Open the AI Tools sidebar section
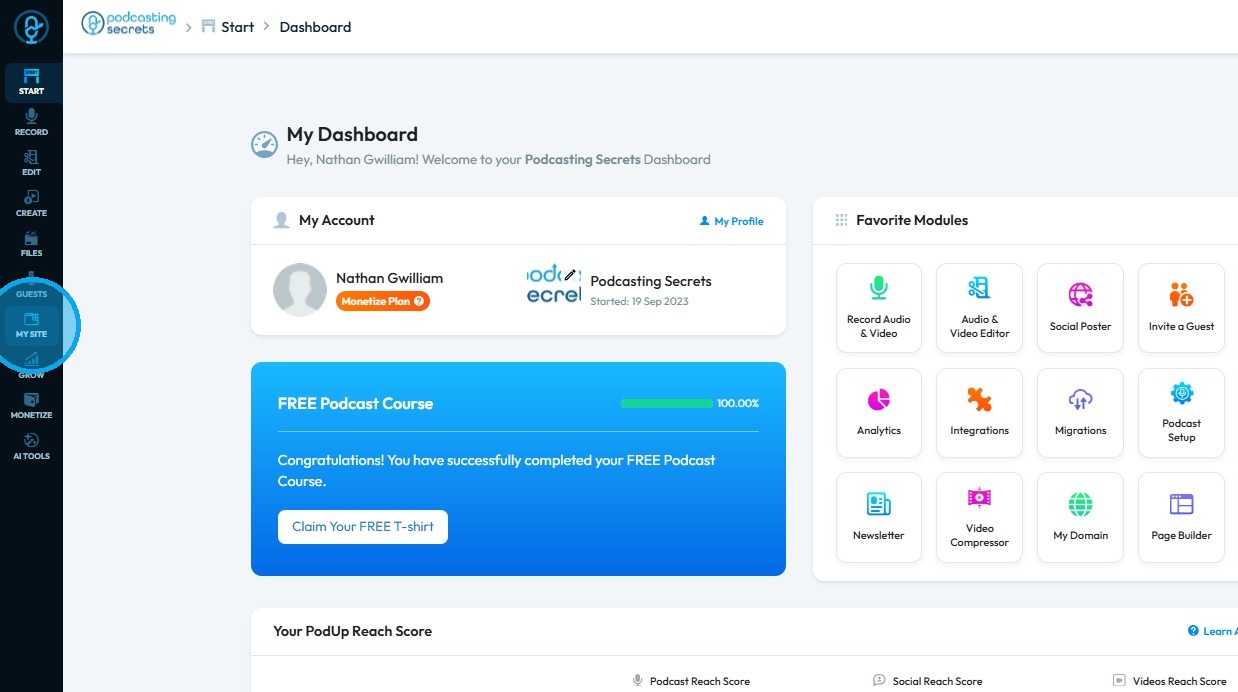1238x692 pixels. coord(31,447)
